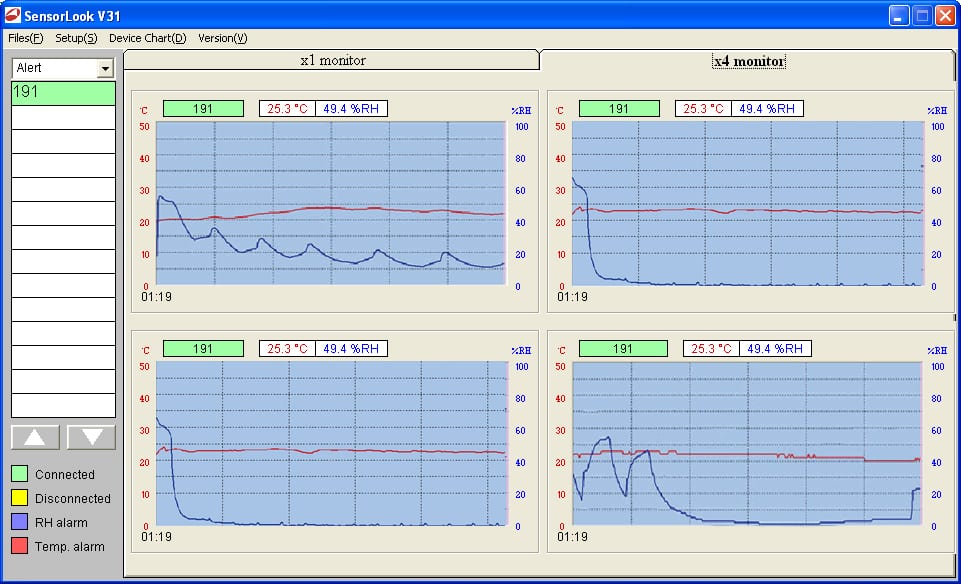This screenshot has width=961, height=584.
Task: Expand the Alert dropdown arrow
Action: tap(105, 68)
